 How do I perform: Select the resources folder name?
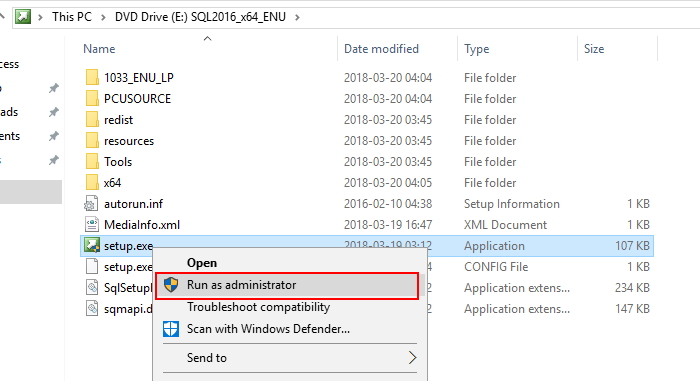pyautogui.click(x=129, y=141)
